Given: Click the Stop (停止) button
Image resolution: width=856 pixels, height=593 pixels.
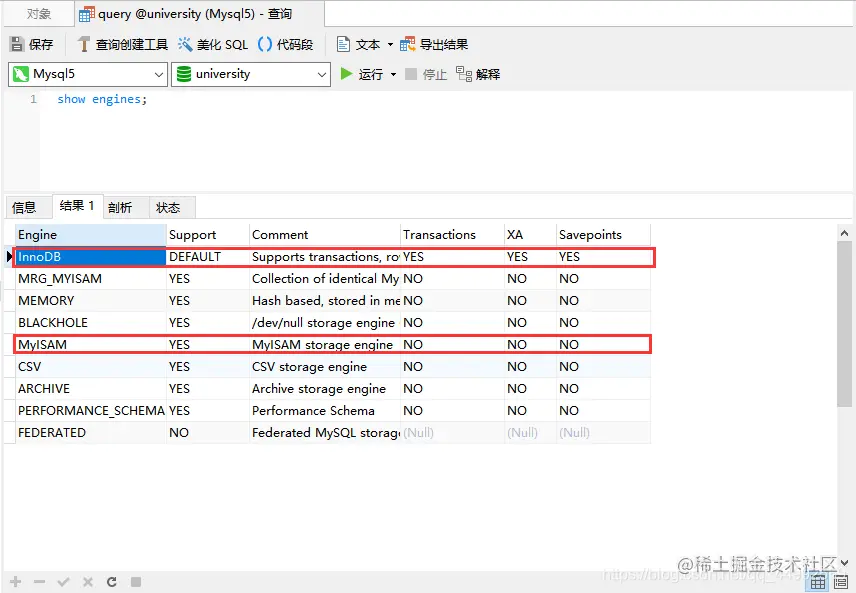Looking at the screenshot, I should point(426,74).
